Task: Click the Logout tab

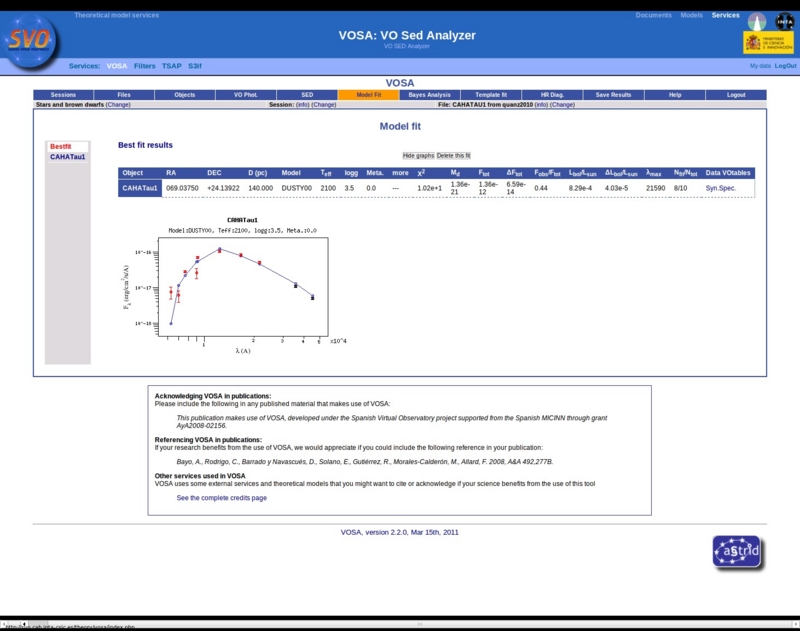Action: pos(736,95)
